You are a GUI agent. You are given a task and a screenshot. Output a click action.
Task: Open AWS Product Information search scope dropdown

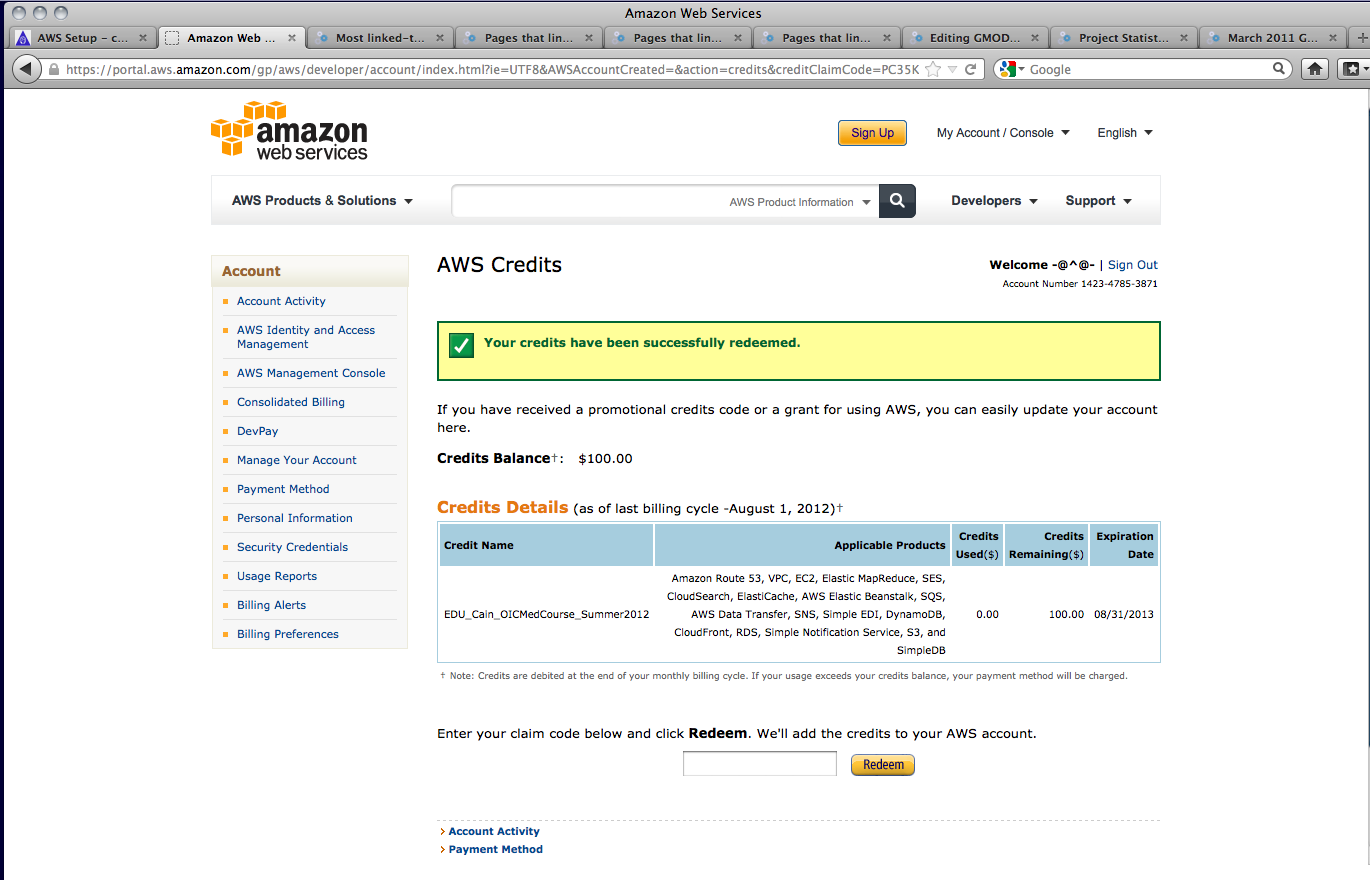click(799, 202)
